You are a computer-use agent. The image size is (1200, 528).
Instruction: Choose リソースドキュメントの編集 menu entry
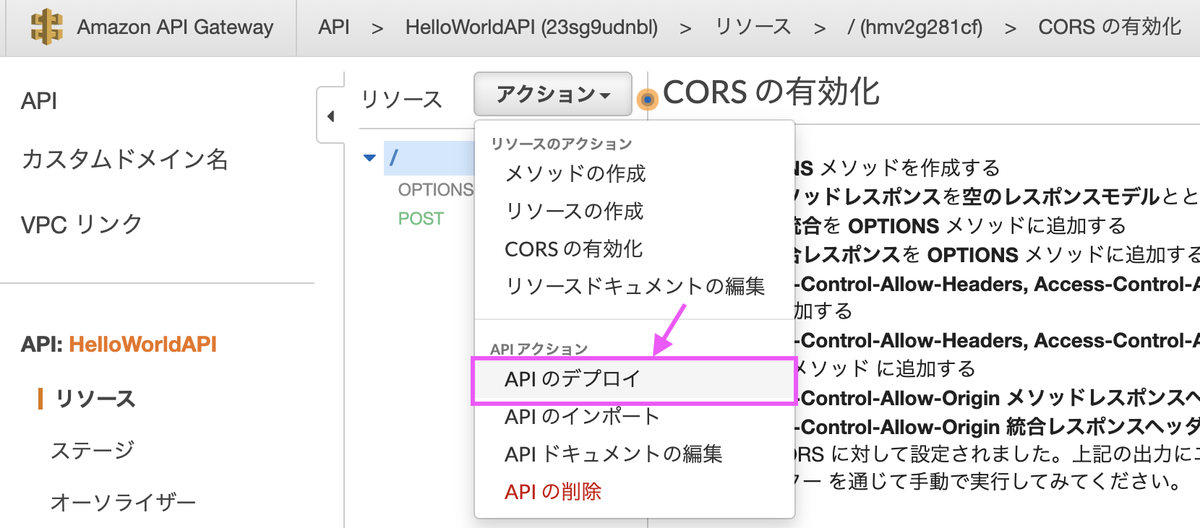tap(634, 287)
